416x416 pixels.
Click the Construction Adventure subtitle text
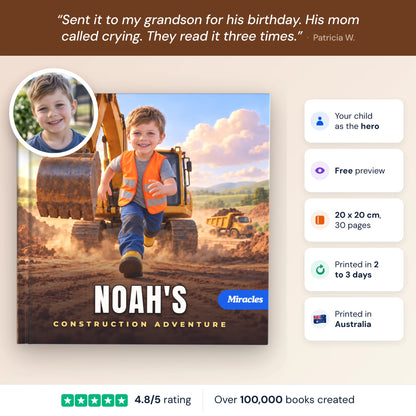click(x=140, y=324)
